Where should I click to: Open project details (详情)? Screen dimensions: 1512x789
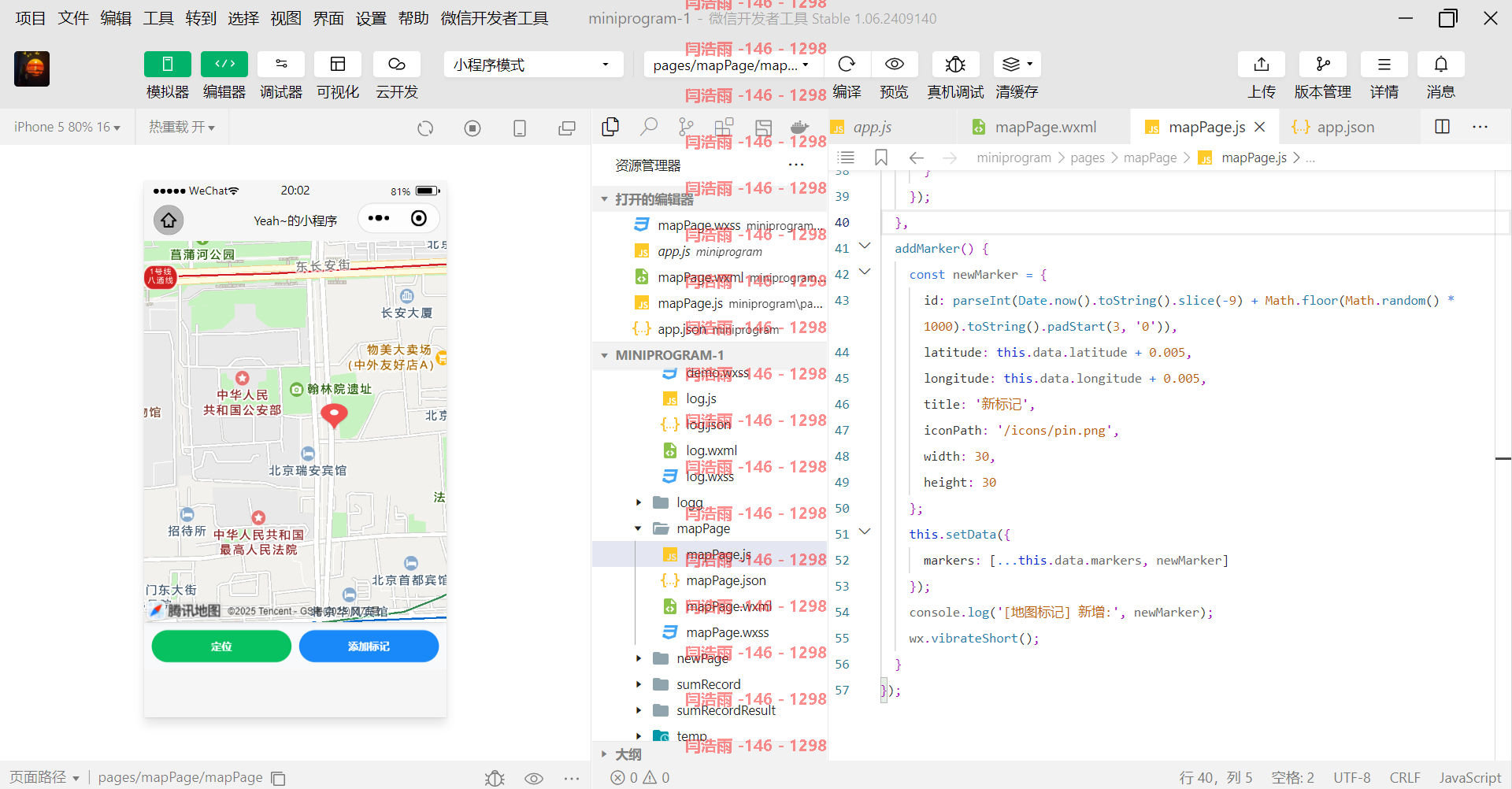click(x=1384, y=65)
